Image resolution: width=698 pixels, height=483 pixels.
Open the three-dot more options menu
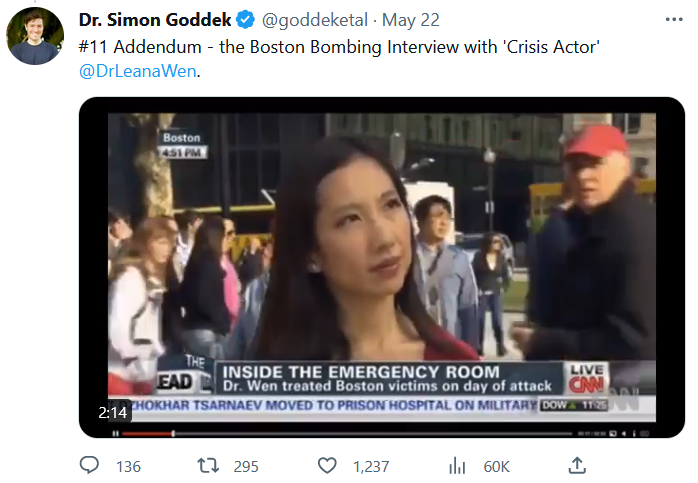674,19
